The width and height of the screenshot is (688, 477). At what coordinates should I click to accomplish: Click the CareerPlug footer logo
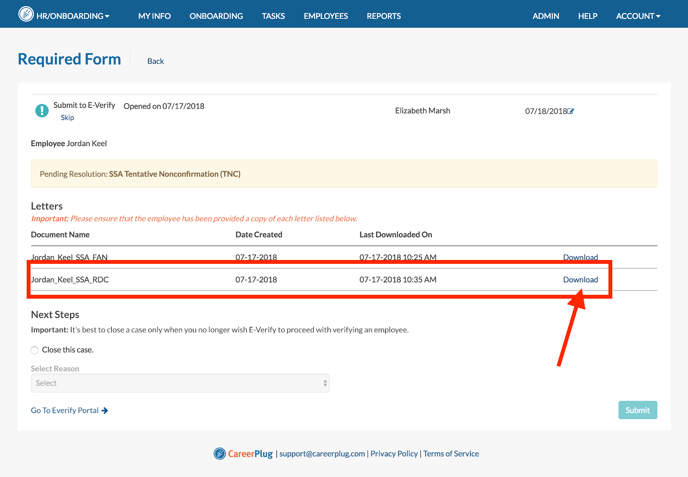pos(243,453)
